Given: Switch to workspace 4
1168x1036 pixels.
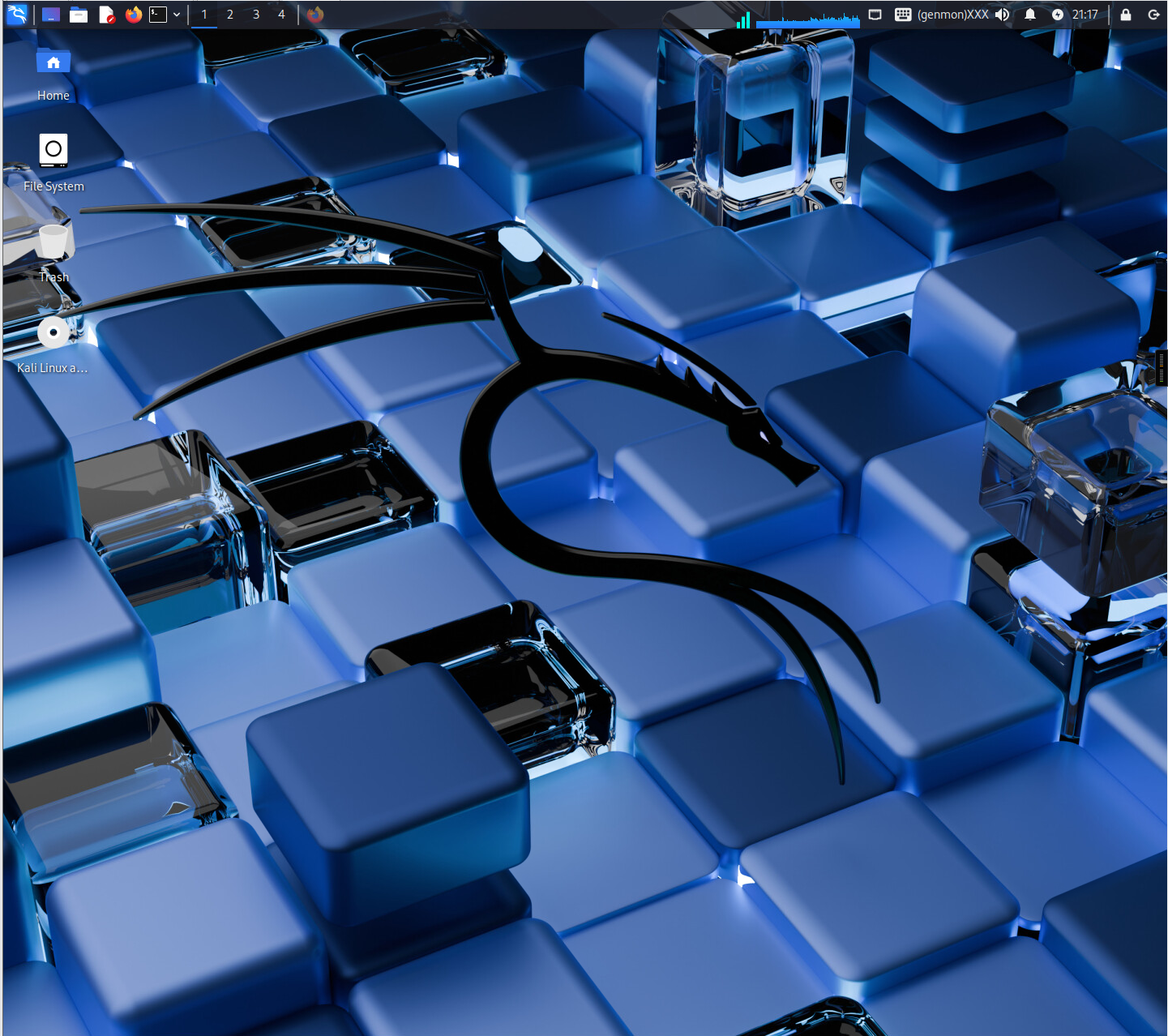Looking at the screenshot, I should pos(281,15).
